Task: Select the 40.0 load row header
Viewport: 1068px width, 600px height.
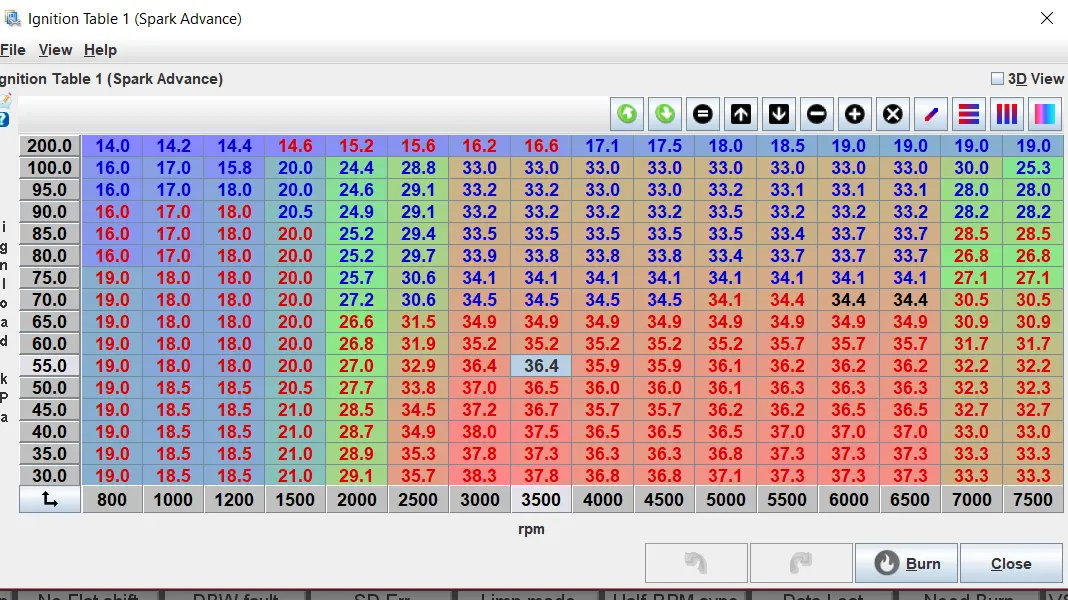Action: (x=50, y=432)
